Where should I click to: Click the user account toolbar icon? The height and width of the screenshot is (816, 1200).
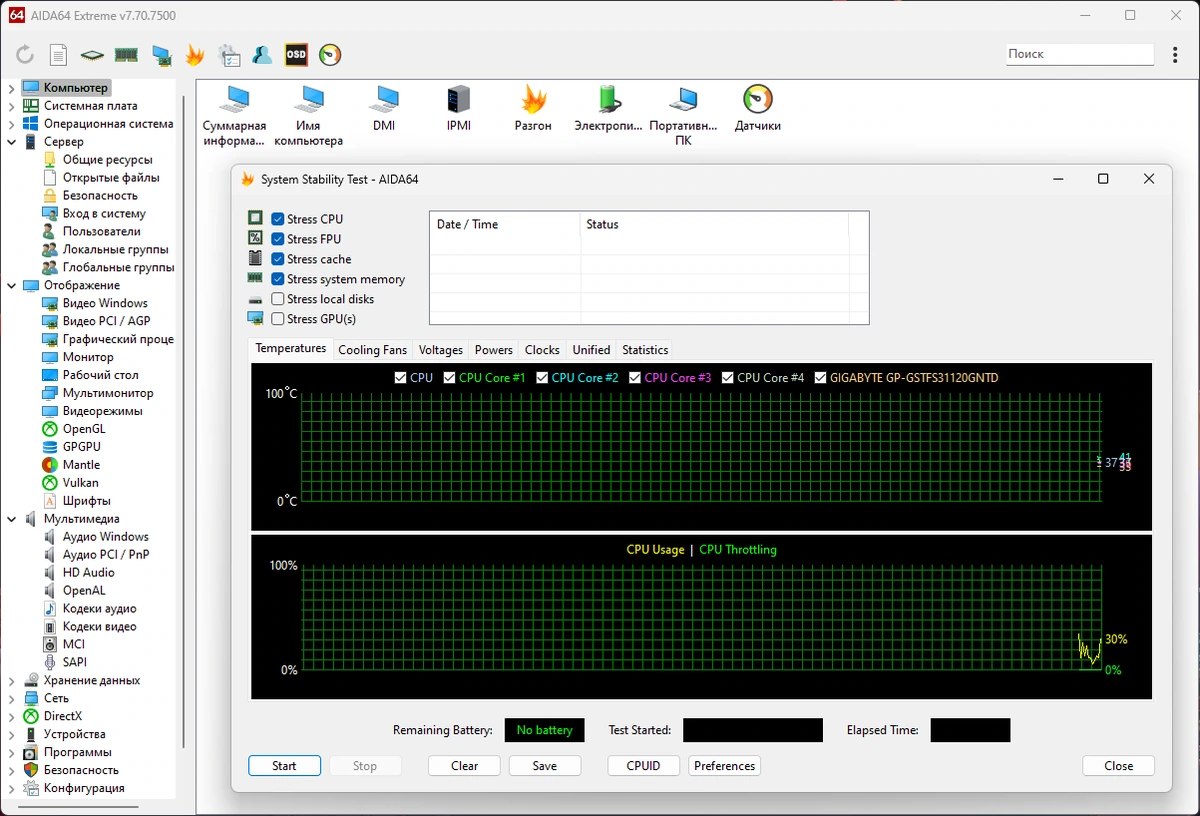point(263,55)
